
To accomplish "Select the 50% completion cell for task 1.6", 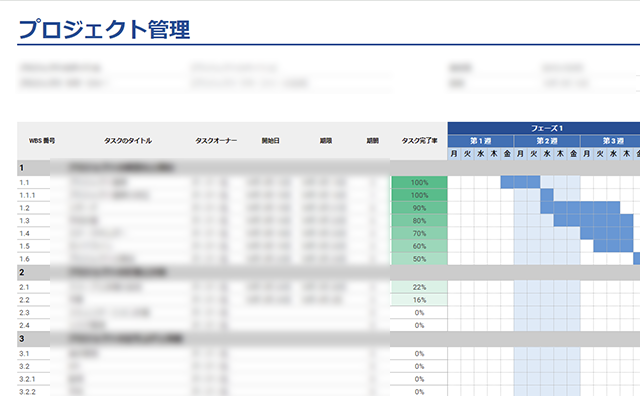I will [x=419, y=259].
